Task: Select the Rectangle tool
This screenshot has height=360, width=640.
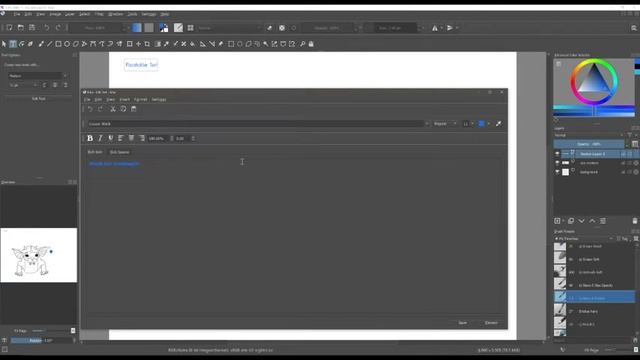Action: [x=58, y=44]
